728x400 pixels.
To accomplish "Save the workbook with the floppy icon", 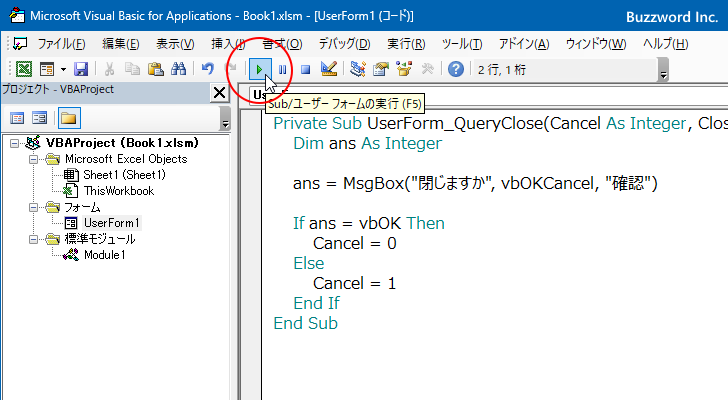I will pos(81,70).
